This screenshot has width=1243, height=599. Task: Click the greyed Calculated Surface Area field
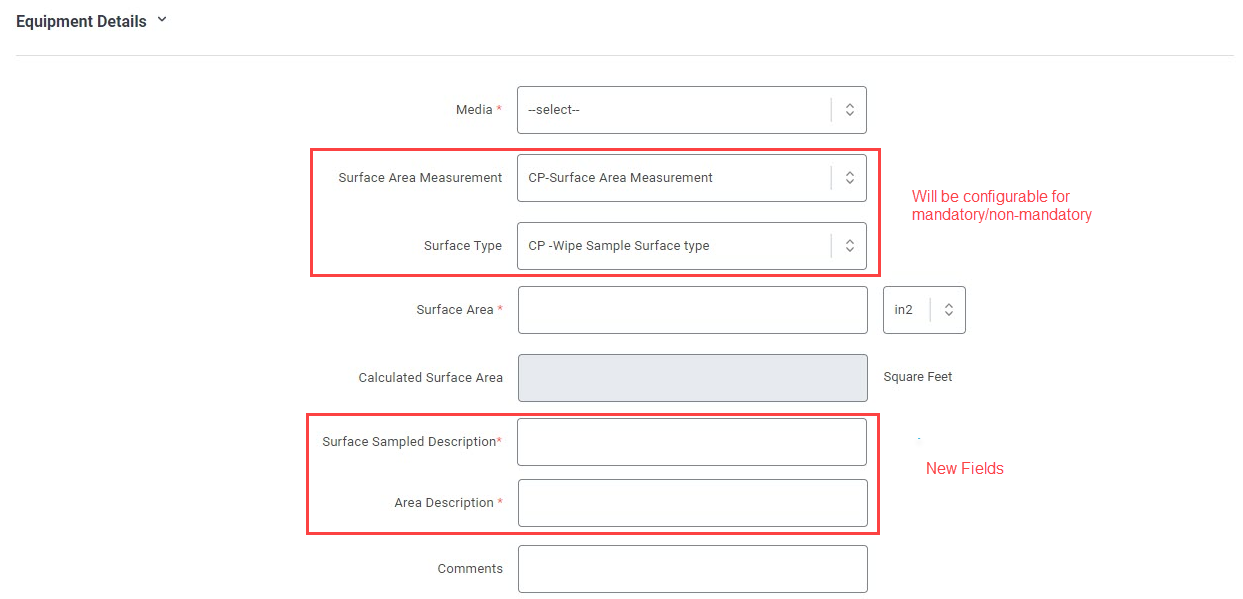point(692,378)
